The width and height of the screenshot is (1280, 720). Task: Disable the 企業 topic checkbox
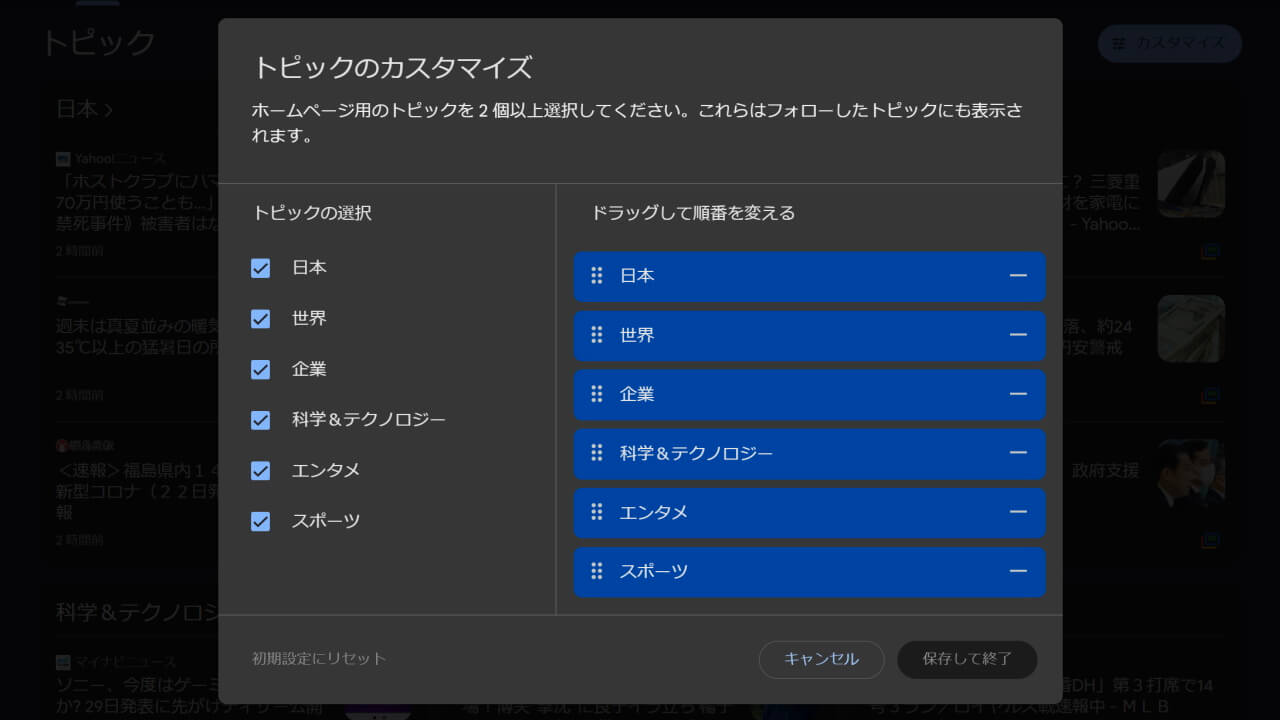click(x=261, y=369)
